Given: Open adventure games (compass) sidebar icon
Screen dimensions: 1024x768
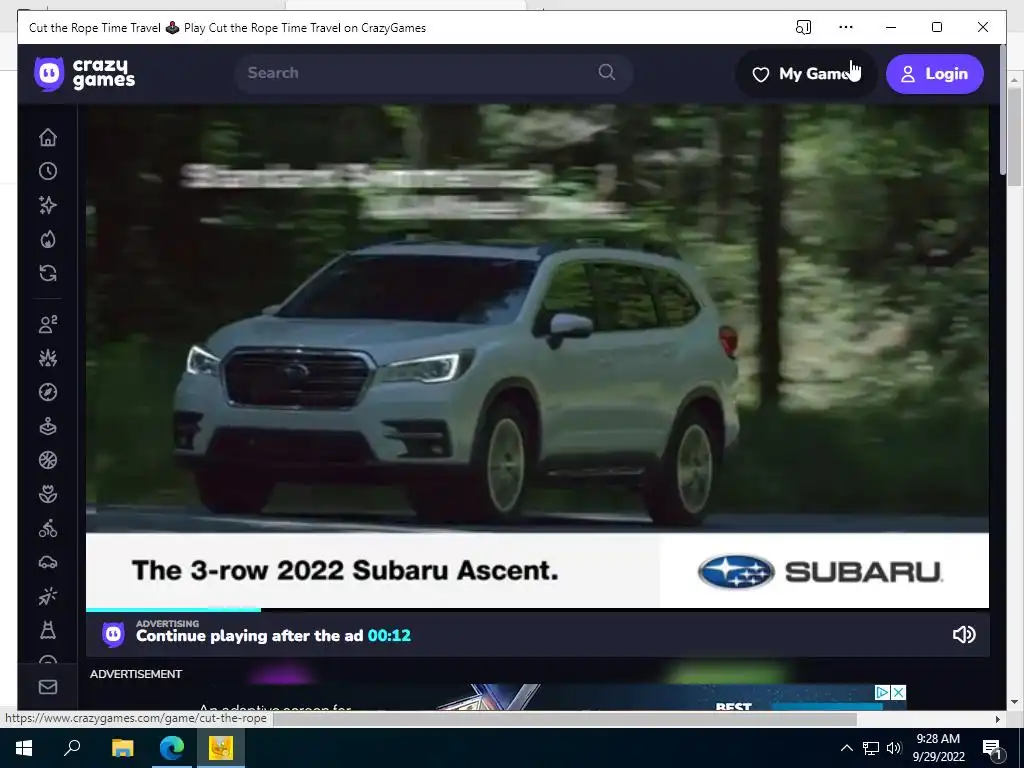Looking at the screenshot, I should (48, 392).
